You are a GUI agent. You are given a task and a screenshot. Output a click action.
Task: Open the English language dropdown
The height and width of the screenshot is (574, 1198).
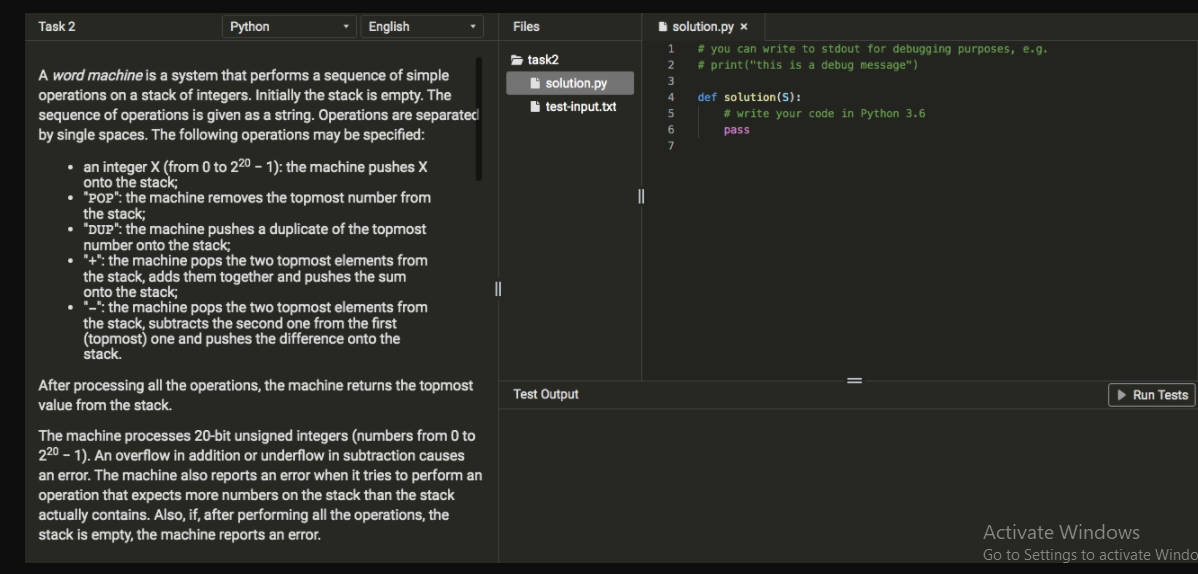pos(421,27)
